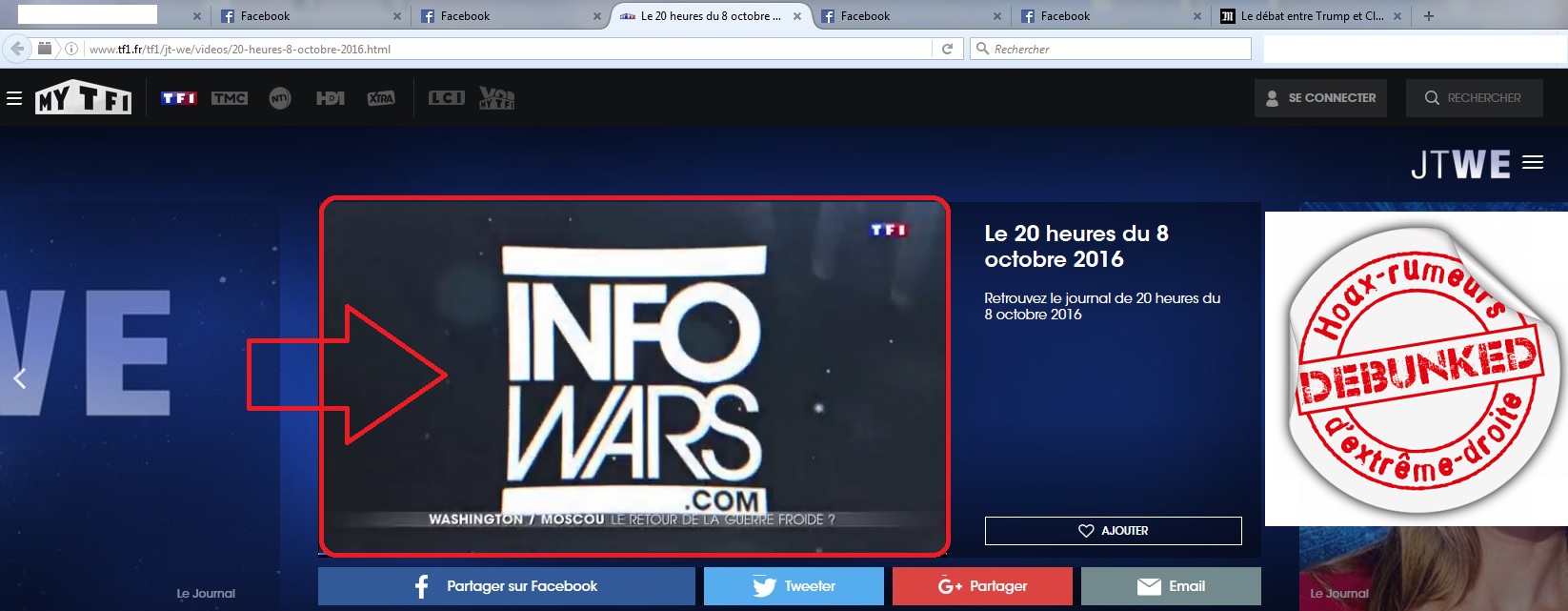Select the 'Le 20 heures du 8 octobre' tab
This screenshot has height=611, width=1568.
click(x=710, y=16)
